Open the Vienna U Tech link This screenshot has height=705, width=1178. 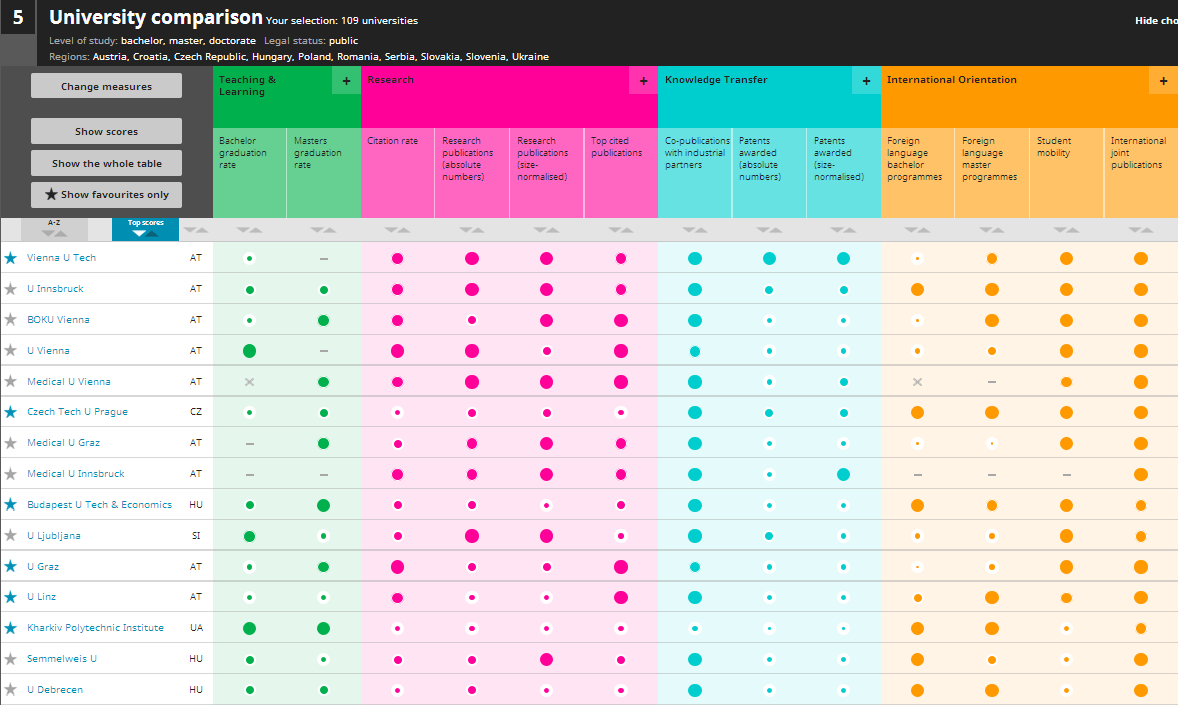click(x=62, y=258)
